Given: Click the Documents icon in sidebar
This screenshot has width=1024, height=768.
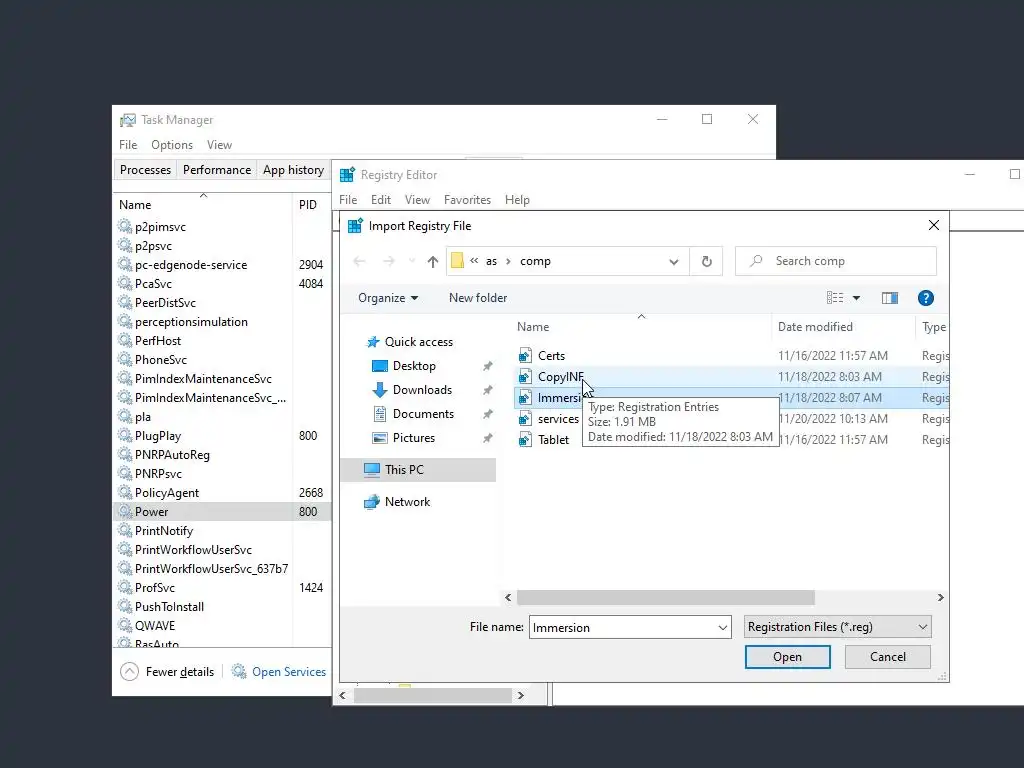Looking at the screenshot, I should click(x=379, y=413).
